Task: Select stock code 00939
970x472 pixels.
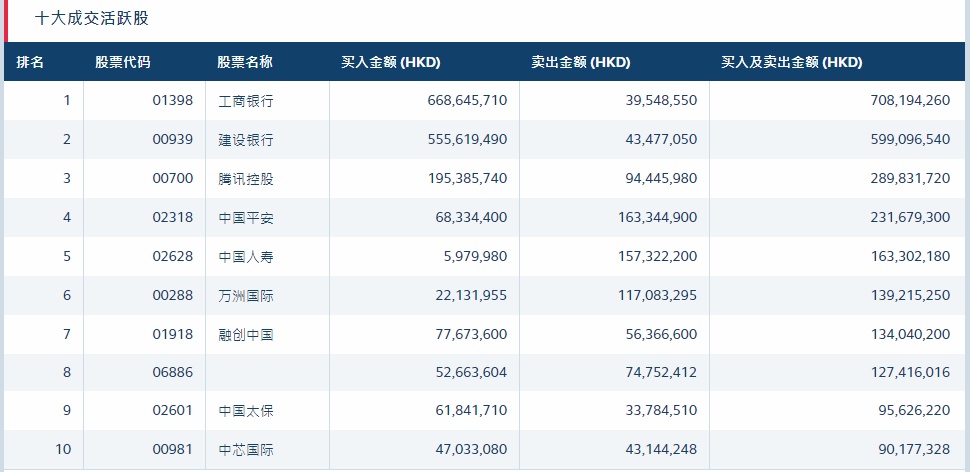Action: tap(173, 139)
